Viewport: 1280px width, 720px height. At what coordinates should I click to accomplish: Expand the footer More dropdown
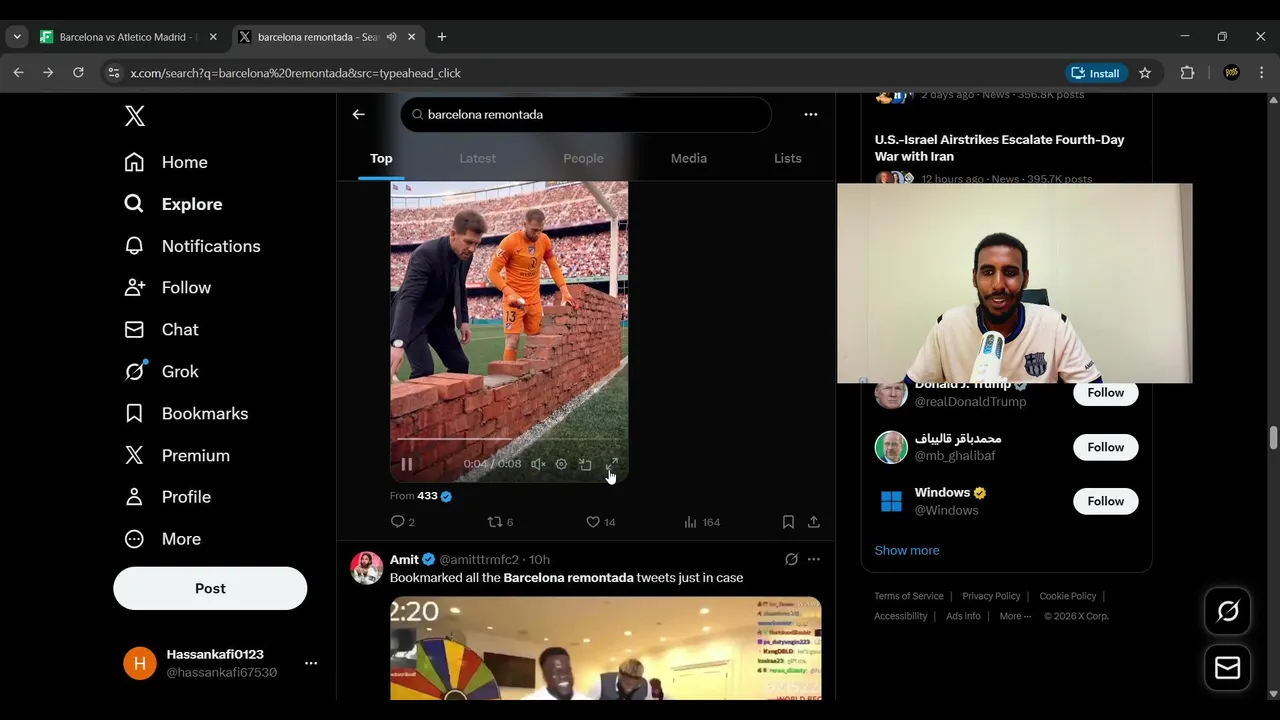[1015, 616]
